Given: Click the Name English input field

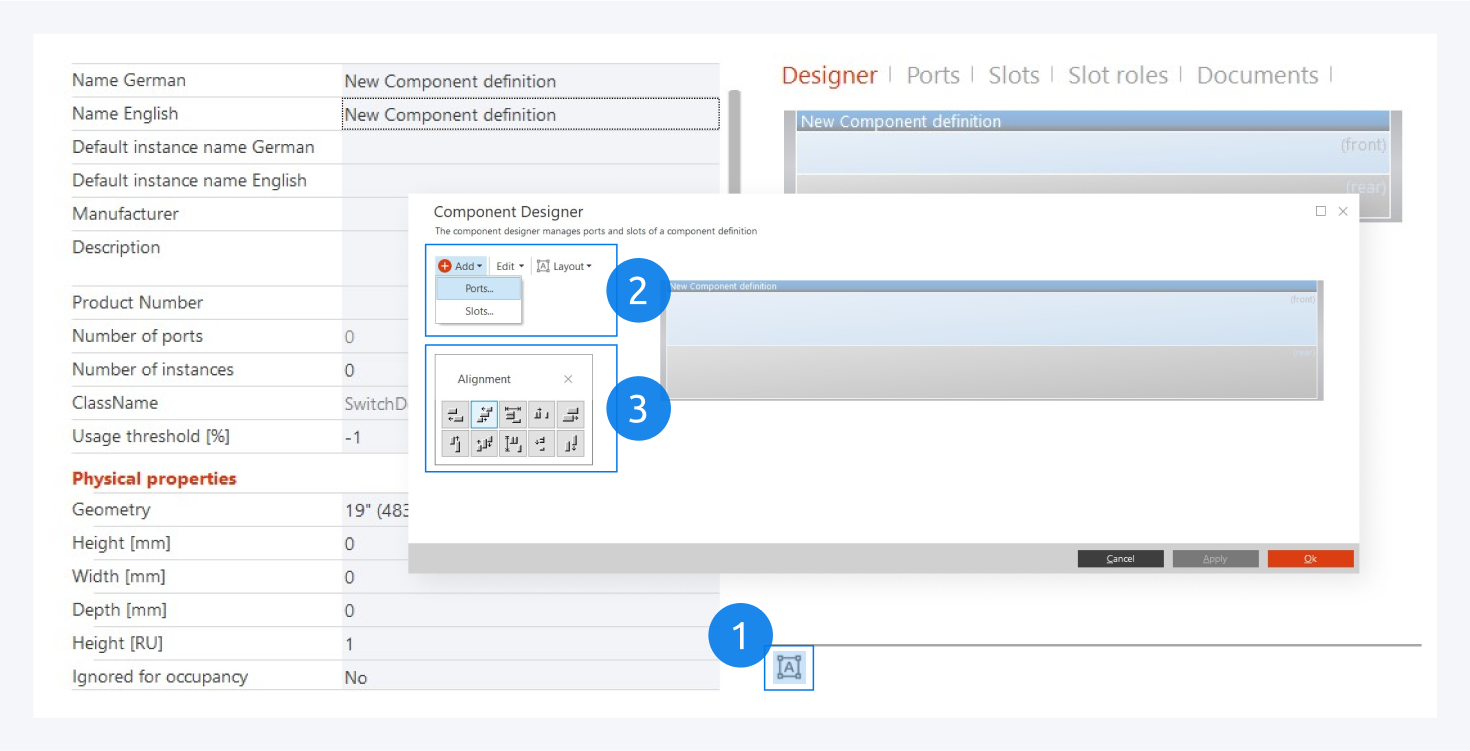Looking at the screenshot, I should (x=530, y=114).
